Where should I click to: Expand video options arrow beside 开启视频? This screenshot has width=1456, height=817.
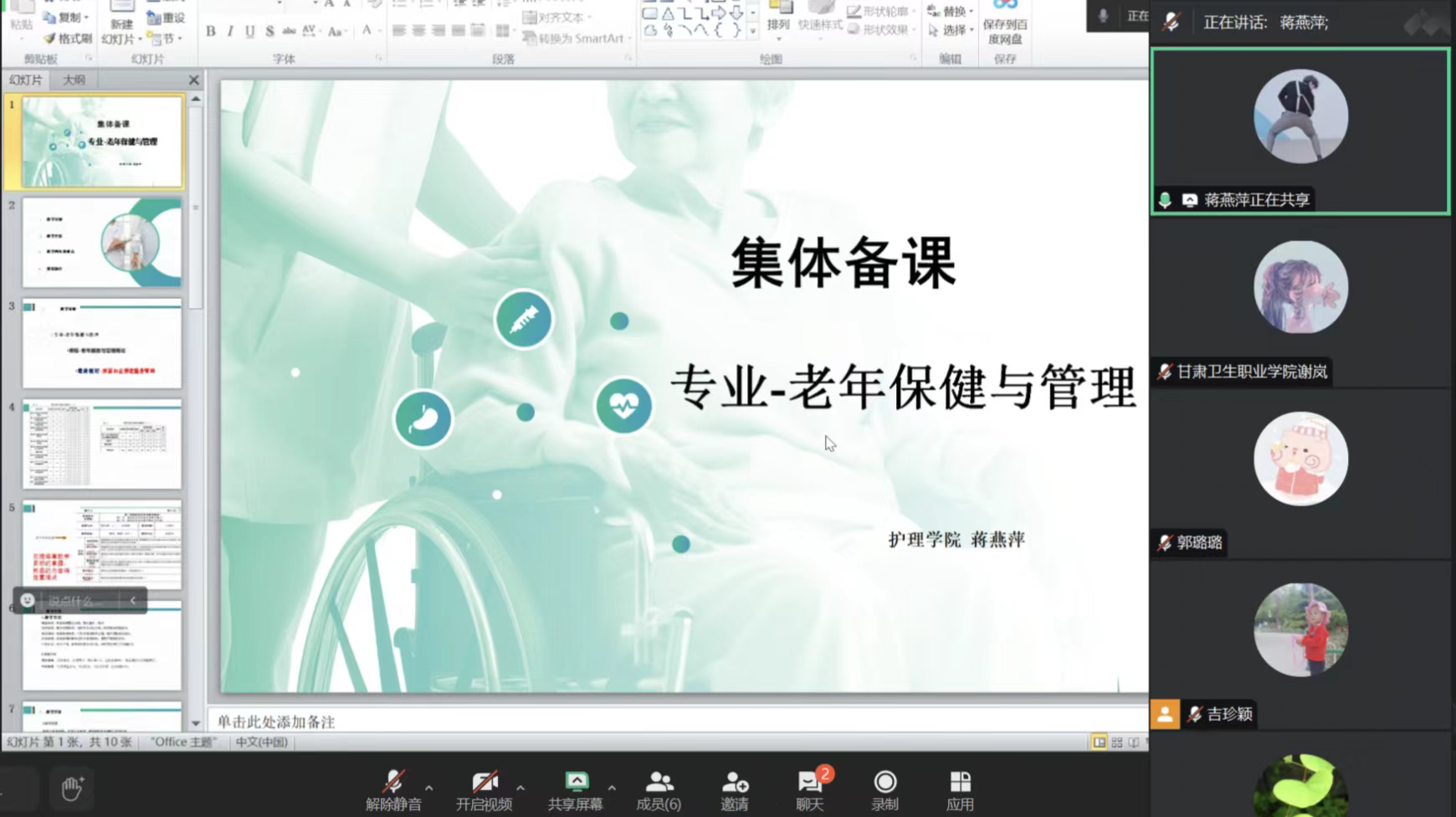pyautogui.click(x=520, y=788)
